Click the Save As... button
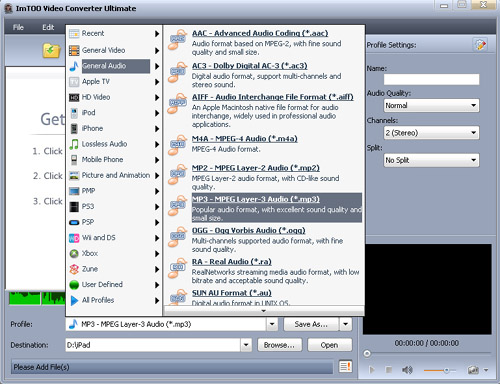 pos(311,324)
